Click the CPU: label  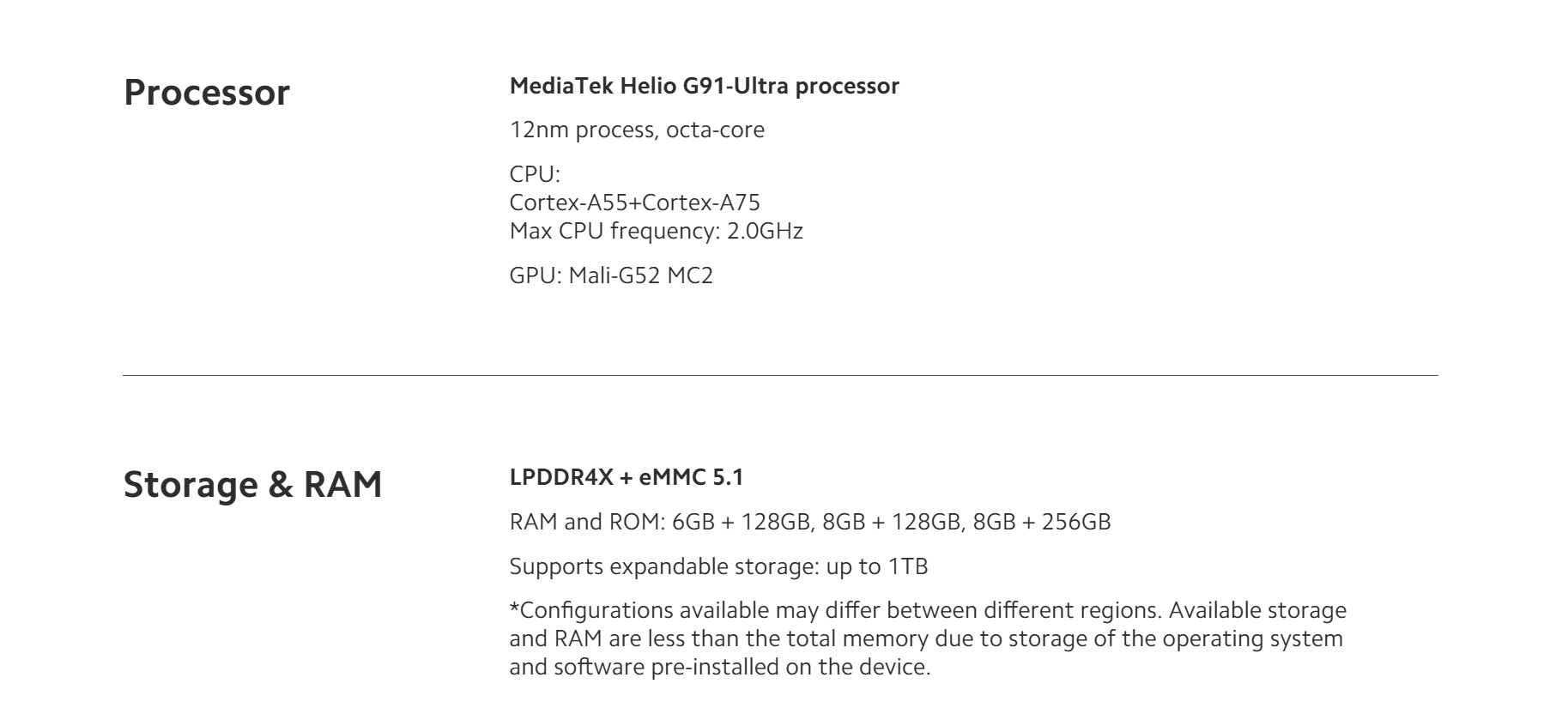(534, 174)
